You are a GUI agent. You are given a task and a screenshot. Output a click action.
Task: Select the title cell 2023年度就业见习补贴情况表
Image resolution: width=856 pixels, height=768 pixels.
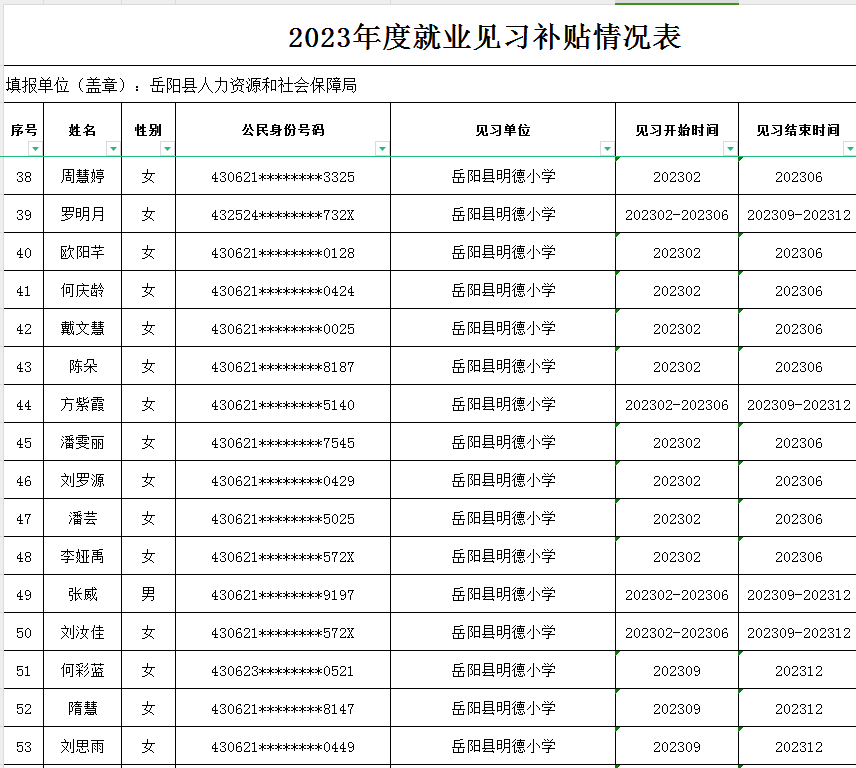485,38
